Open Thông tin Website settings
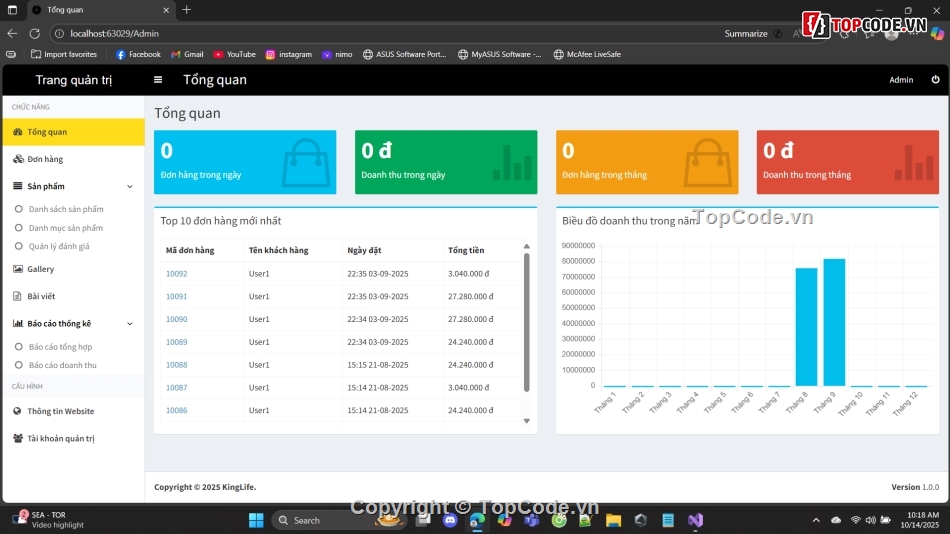The height and width of the screenshot is (534, 950). click(60, 411)
